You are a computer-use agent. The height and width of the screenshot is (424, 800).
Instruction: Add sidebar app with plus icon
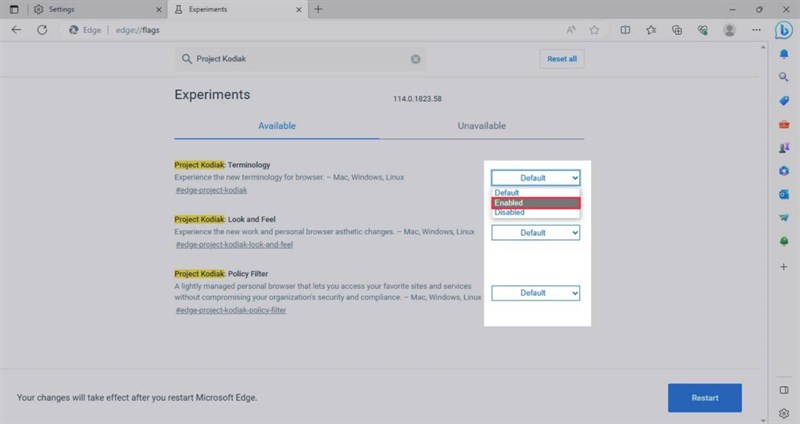tap(784, 266)
